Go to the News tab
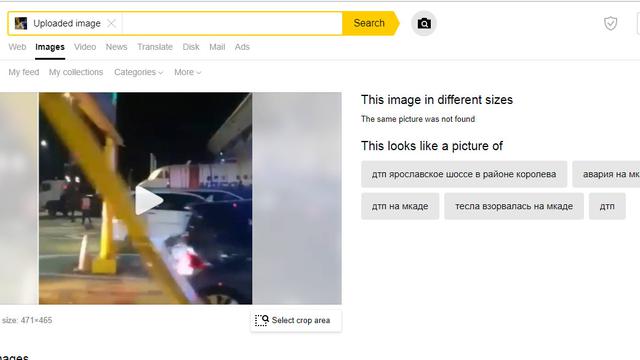The width and height of the screenshot is (640, 360). tap(116, 47)
